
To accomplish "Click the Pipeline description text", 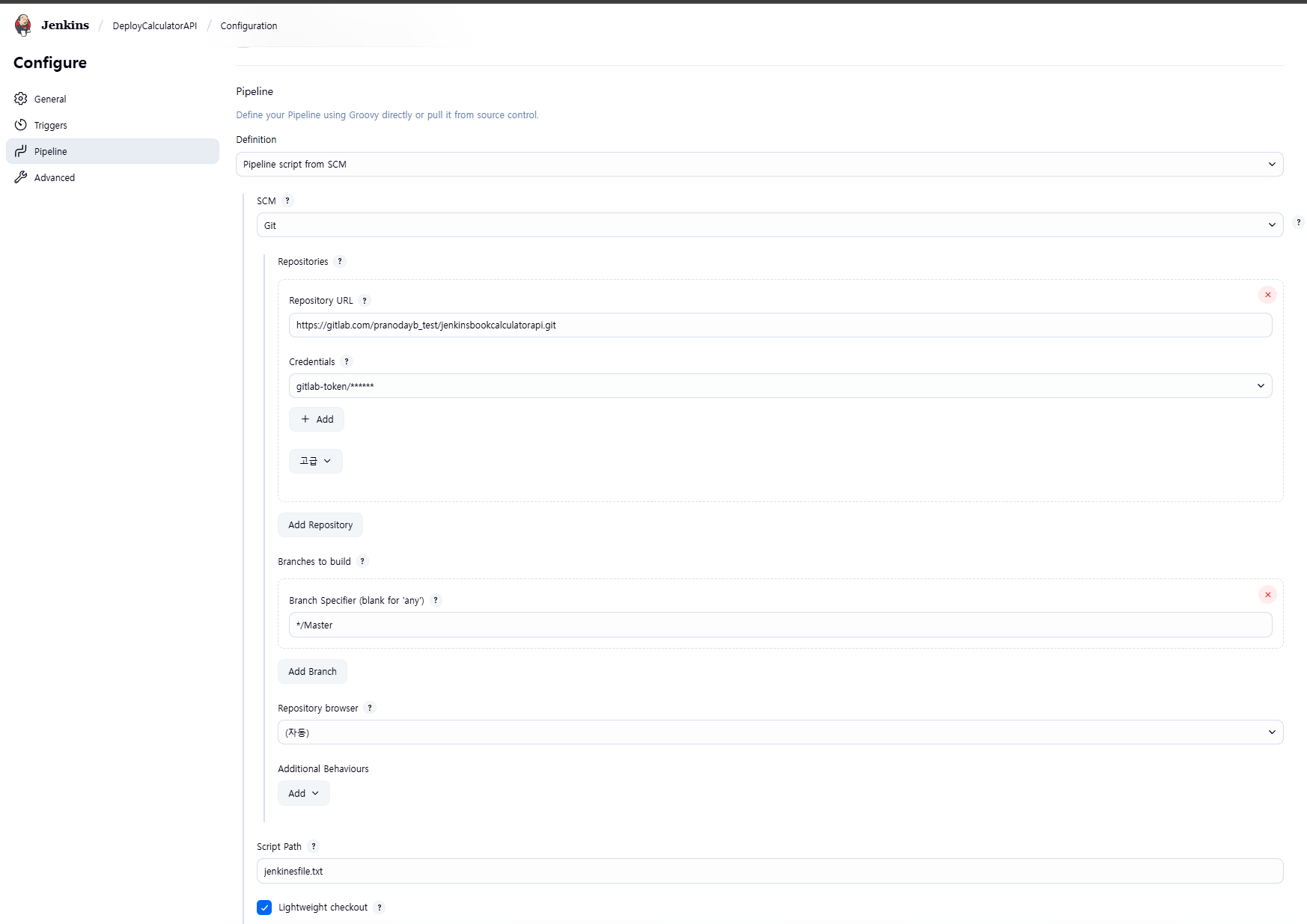I will tap(387, 115).
